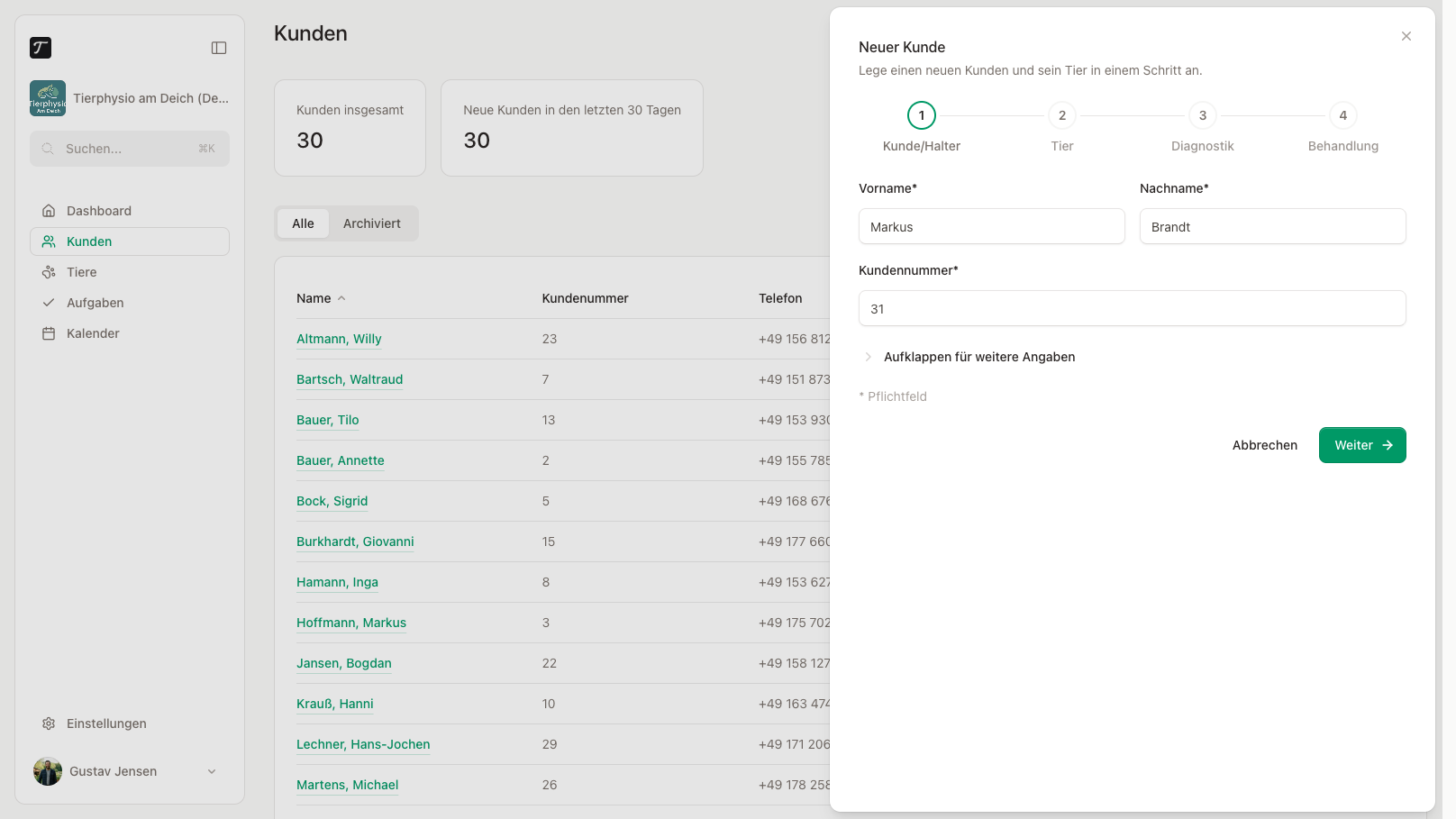
Task: Open the Dashboard home icon
Action: (x=49, y=211)
